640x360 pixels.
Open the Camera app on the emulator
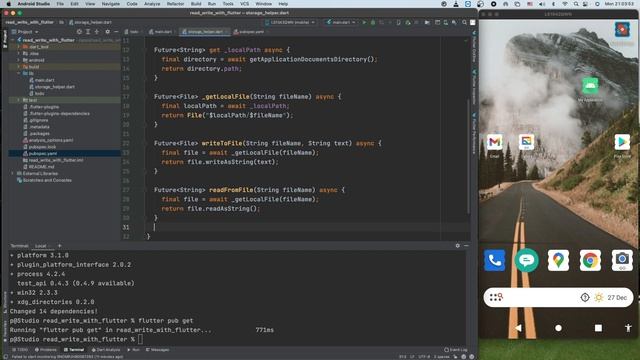coord(622,260)
